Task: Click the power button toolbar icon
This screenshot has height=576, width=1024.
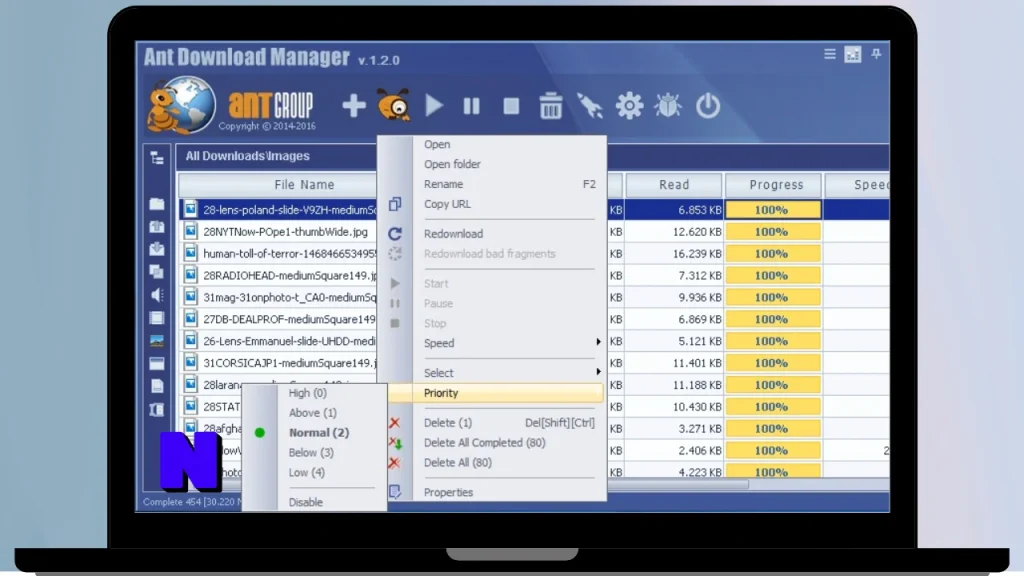Action: (x=707, y=106)
